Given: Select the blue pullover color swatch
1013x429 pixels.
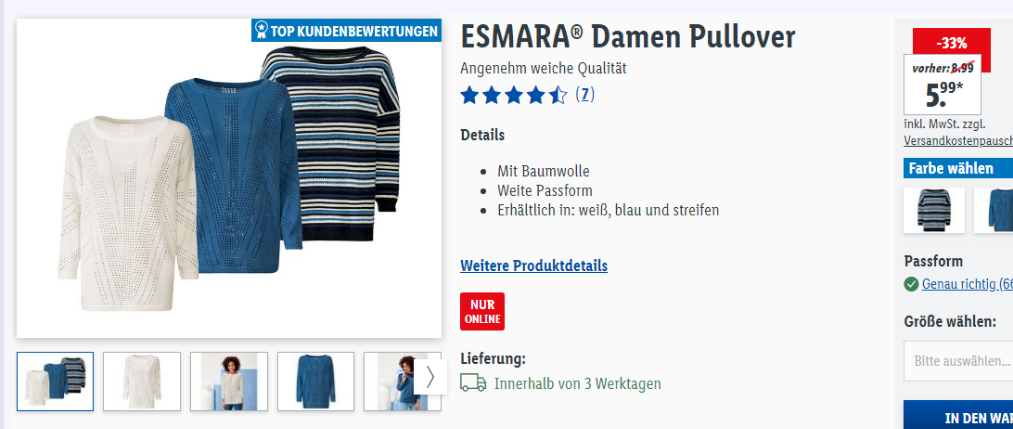Looking at the screenshot, I should pos(994,210).
